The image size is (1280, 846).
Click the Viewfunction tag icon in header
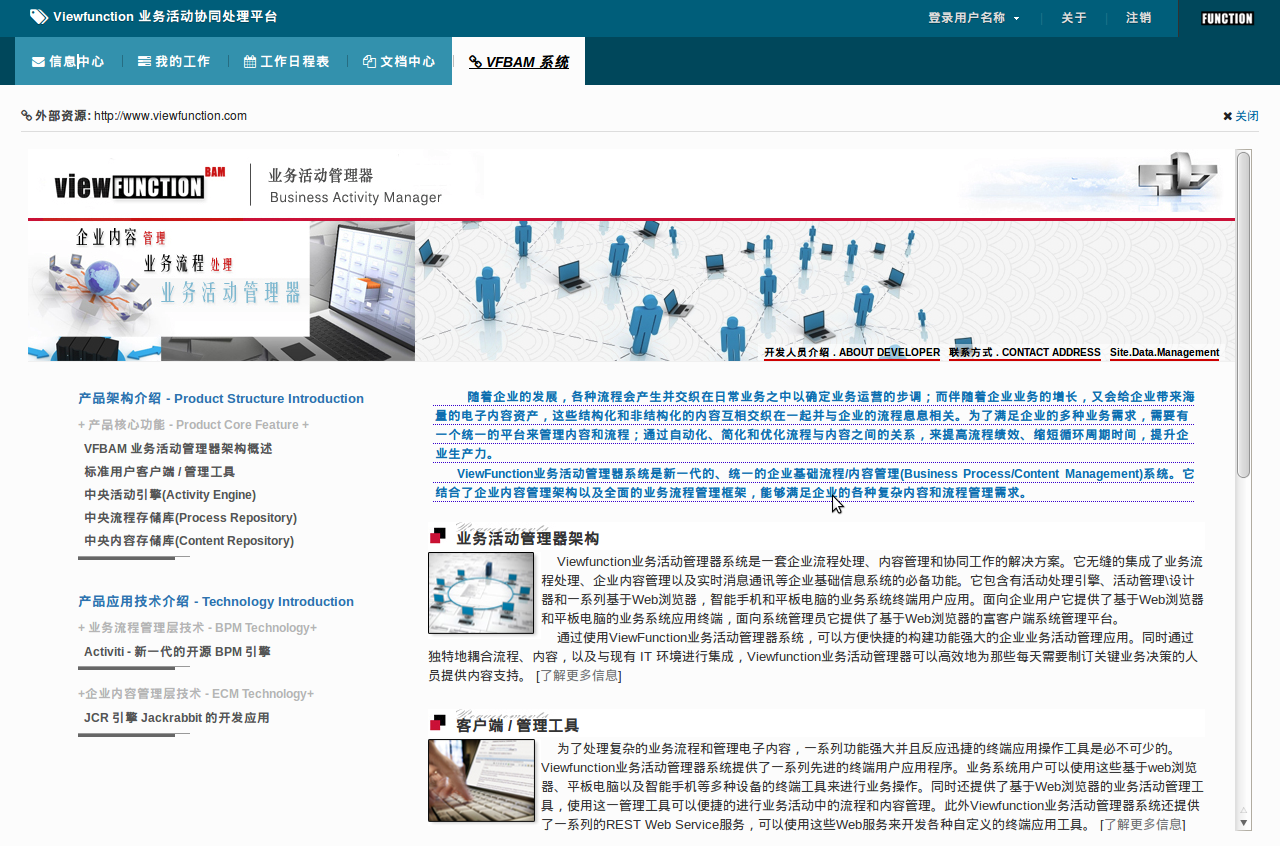38,17
